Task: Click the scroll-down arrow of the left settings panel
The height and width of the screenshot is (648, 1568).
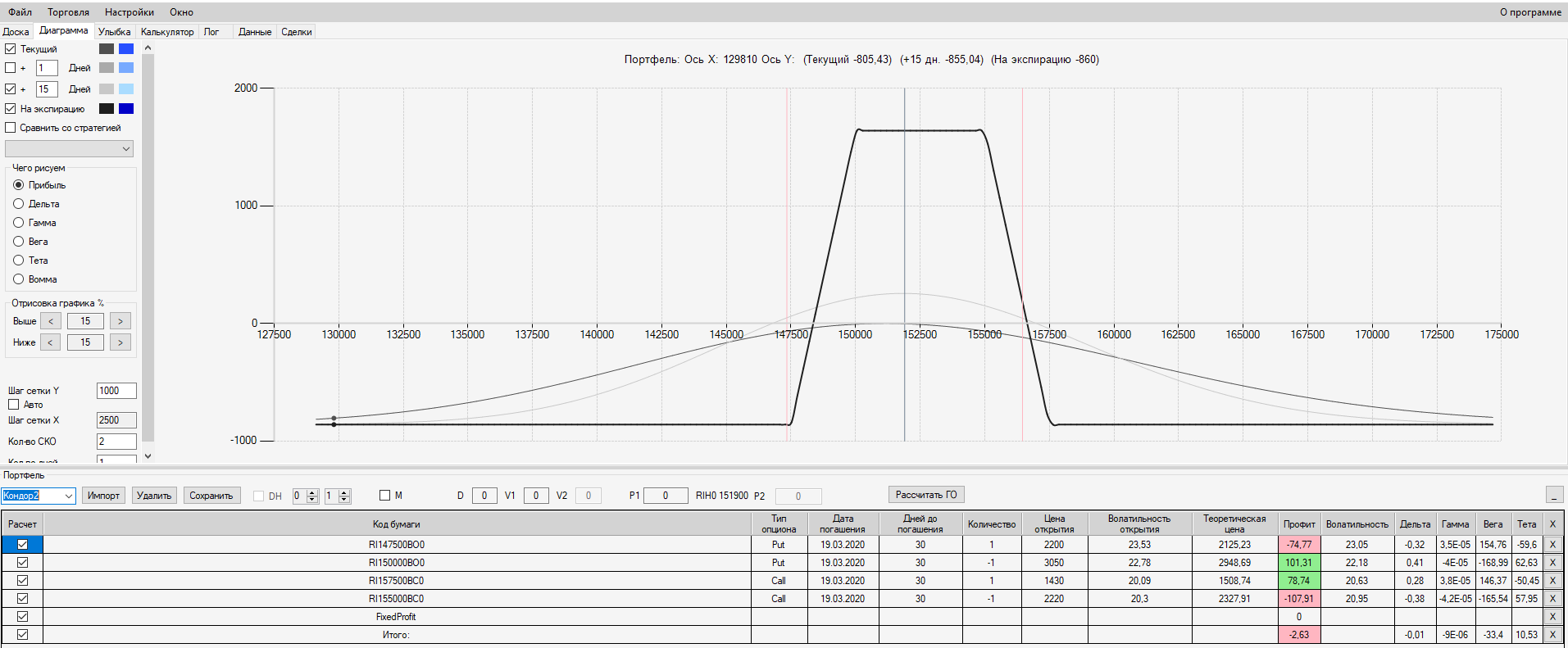Action: tap(148, 455)
